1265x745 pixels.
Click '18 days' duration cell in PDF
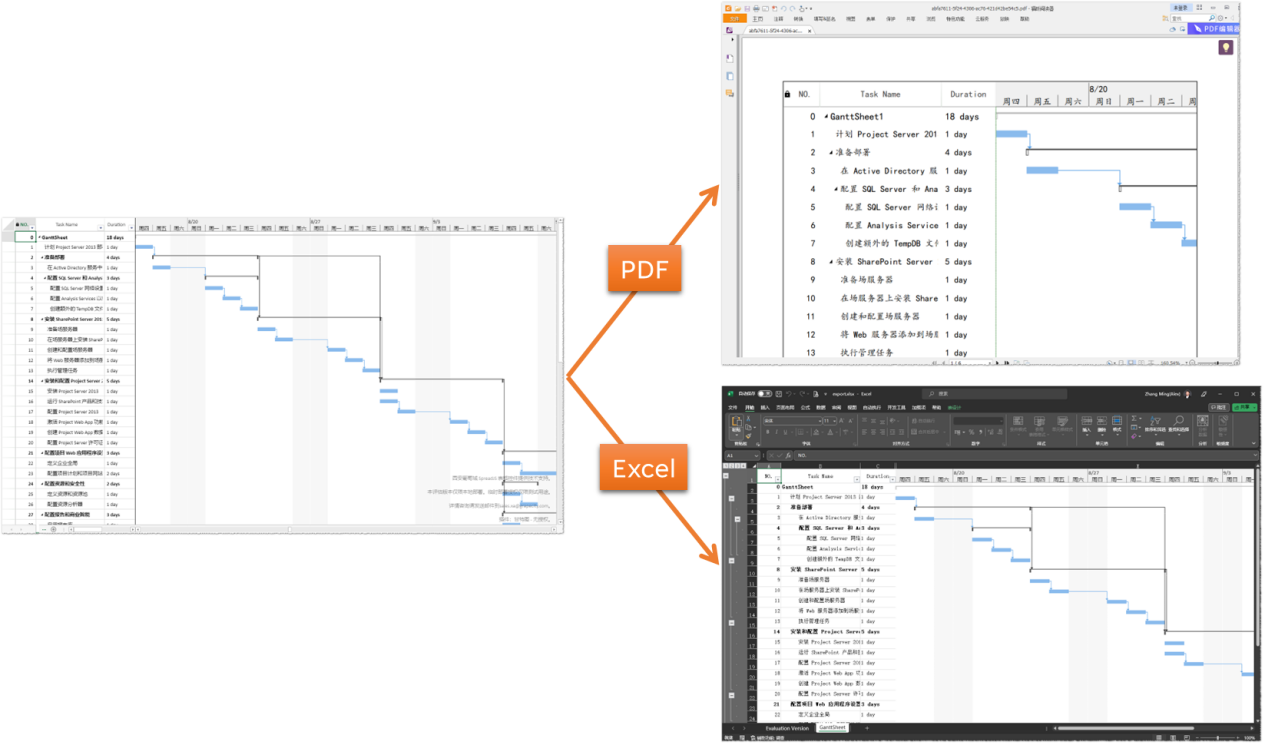click(x=962, y=117)
